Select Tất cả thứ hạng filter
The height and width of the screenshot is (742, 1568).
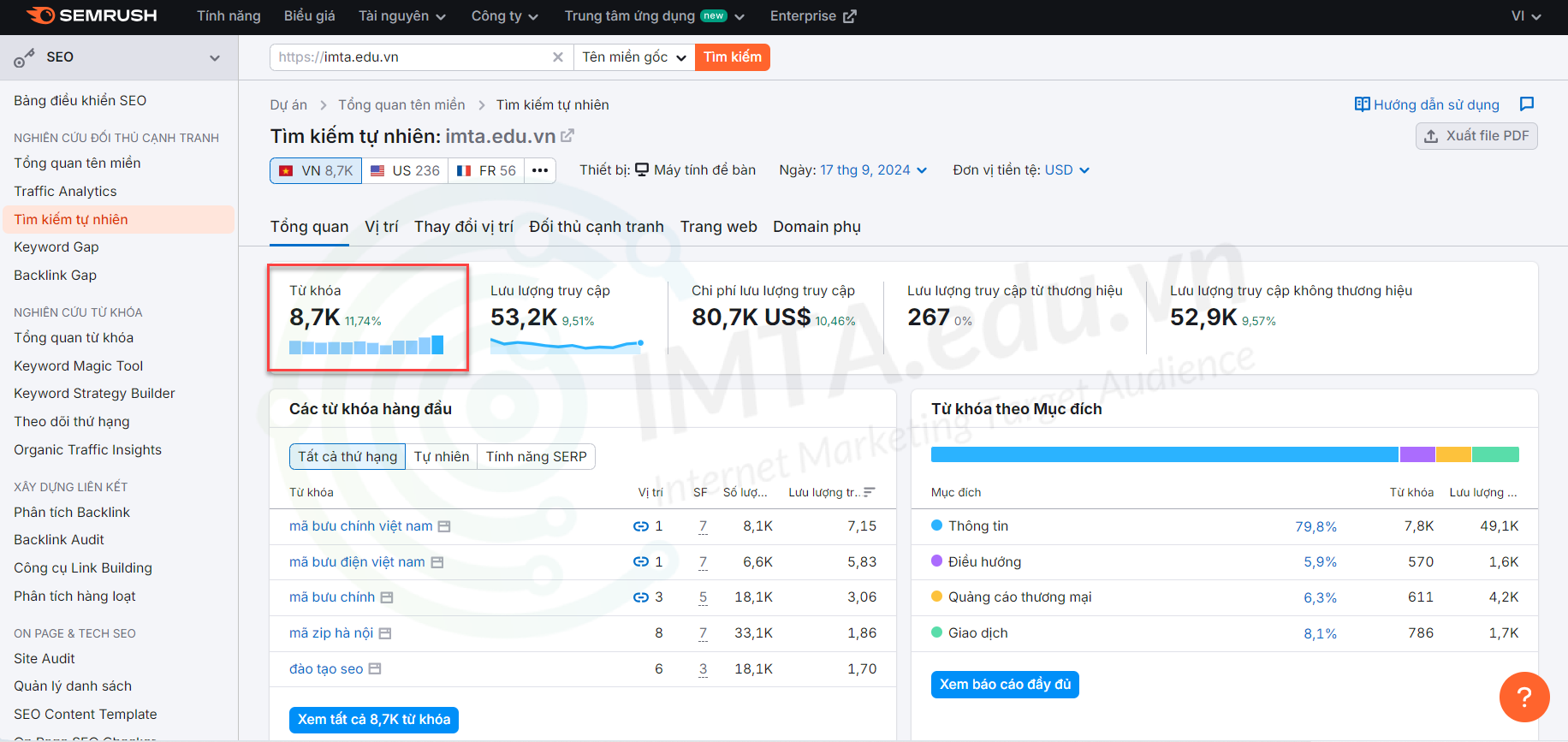point(347,457)
